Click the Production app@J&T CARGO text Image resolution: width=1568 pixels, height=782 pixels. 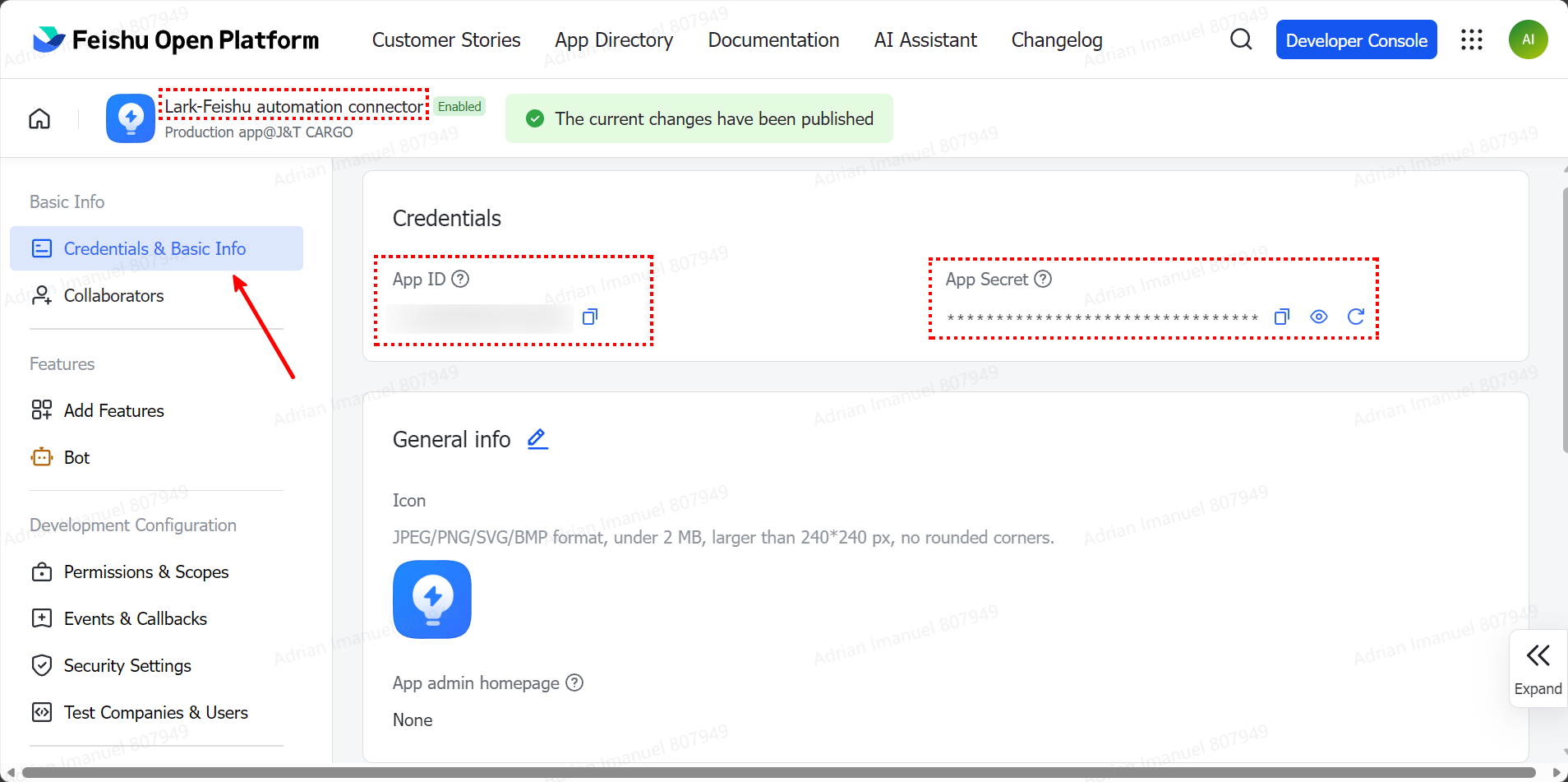[x=259, y=132]
